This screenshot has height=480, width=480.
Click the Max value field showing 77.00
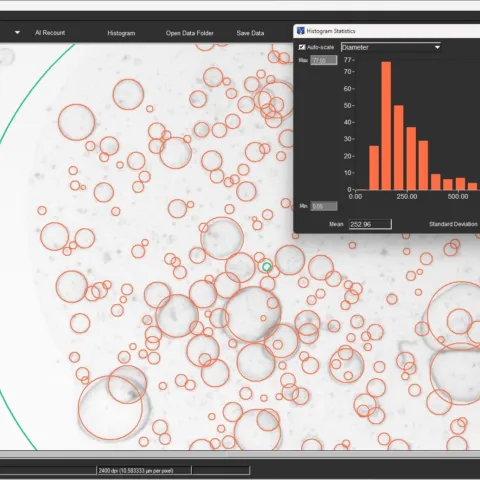[x=324, y=60]
